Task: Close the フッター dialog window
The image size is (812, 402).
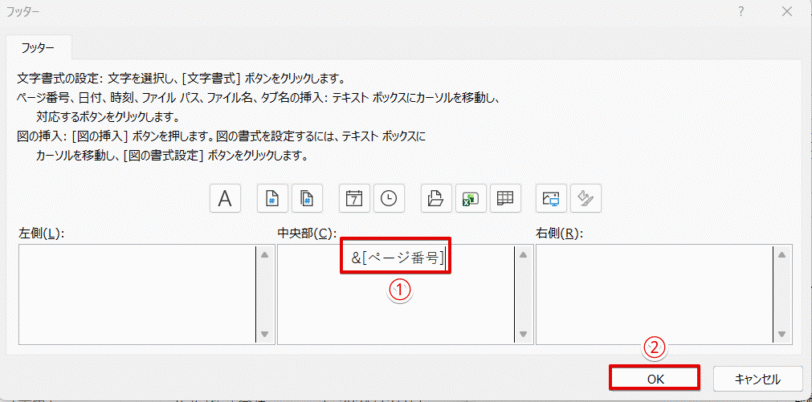Action: (x=788, y=10)
